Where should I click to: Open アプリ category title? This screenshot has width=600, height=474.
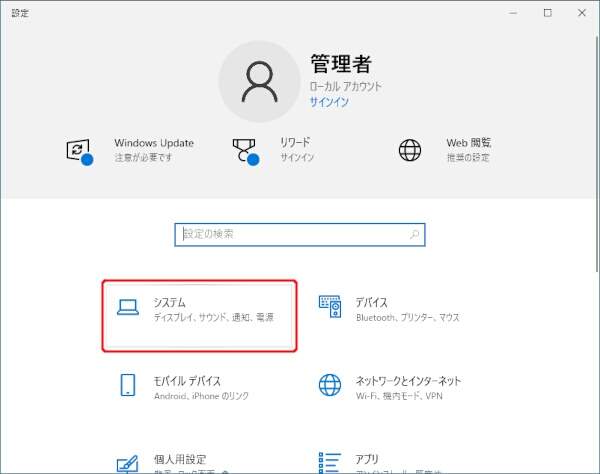(367, 459)
